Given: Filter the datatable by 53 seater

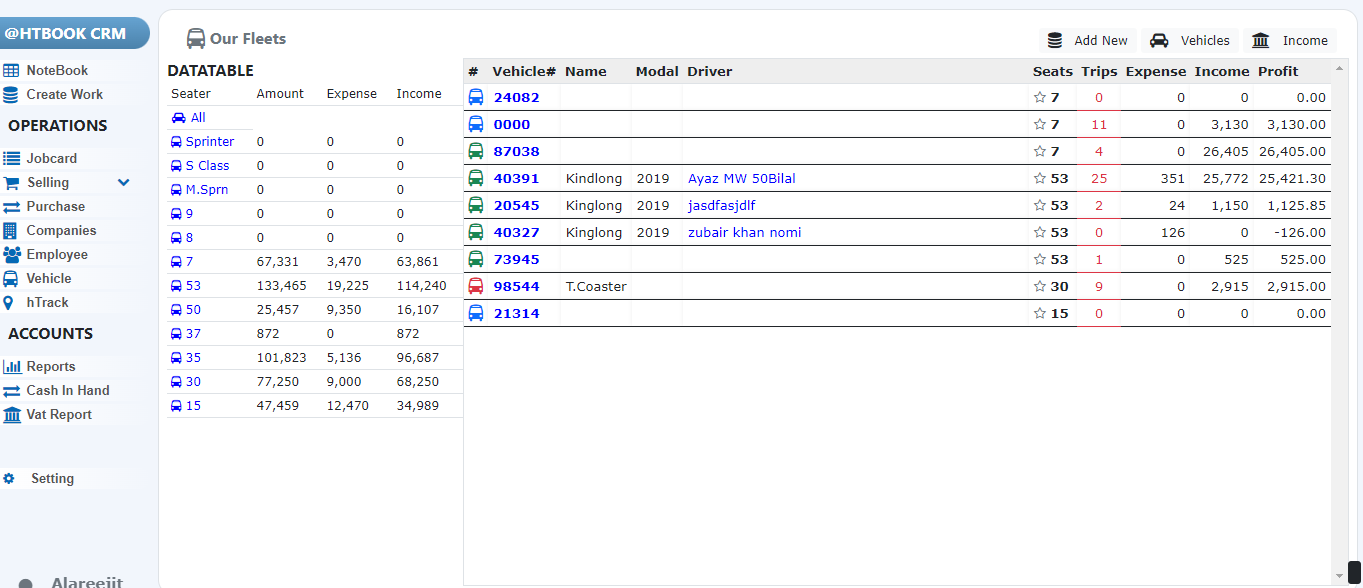Looking at the screenshot, I should [193, 286].
